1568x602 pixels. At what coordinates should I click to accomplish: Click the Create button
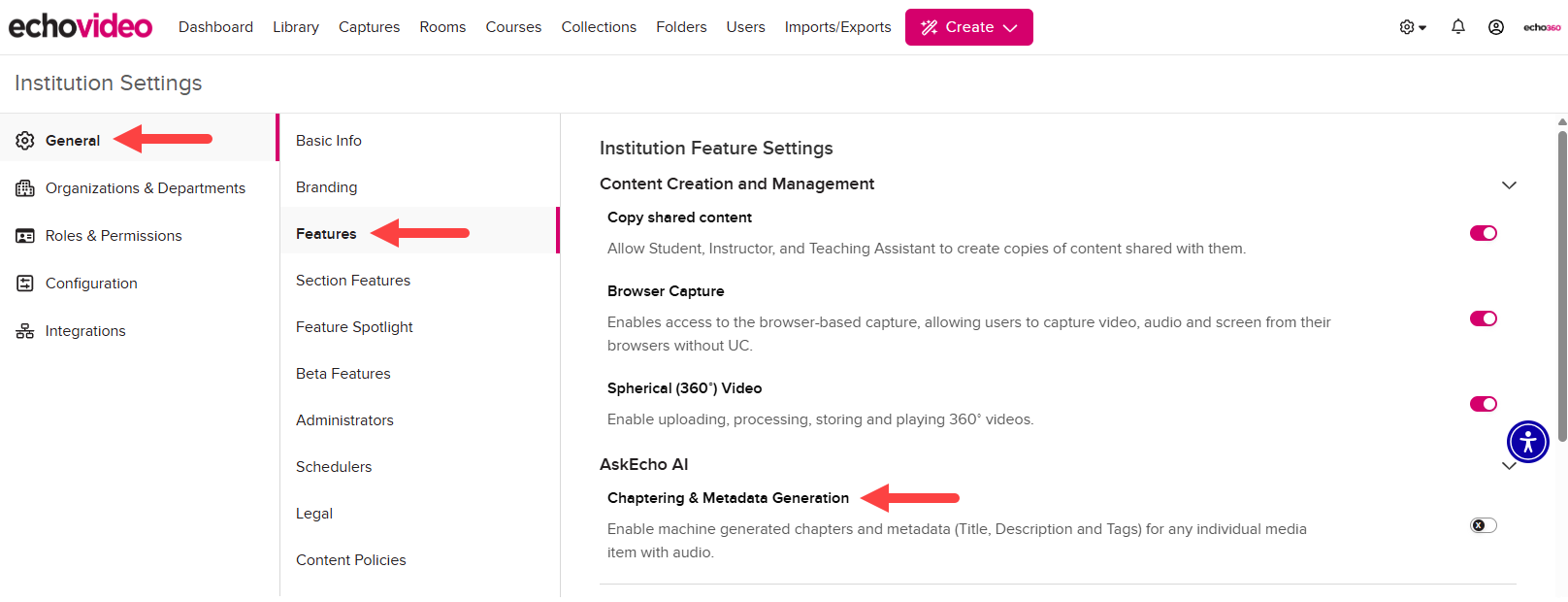coord(968,26)
